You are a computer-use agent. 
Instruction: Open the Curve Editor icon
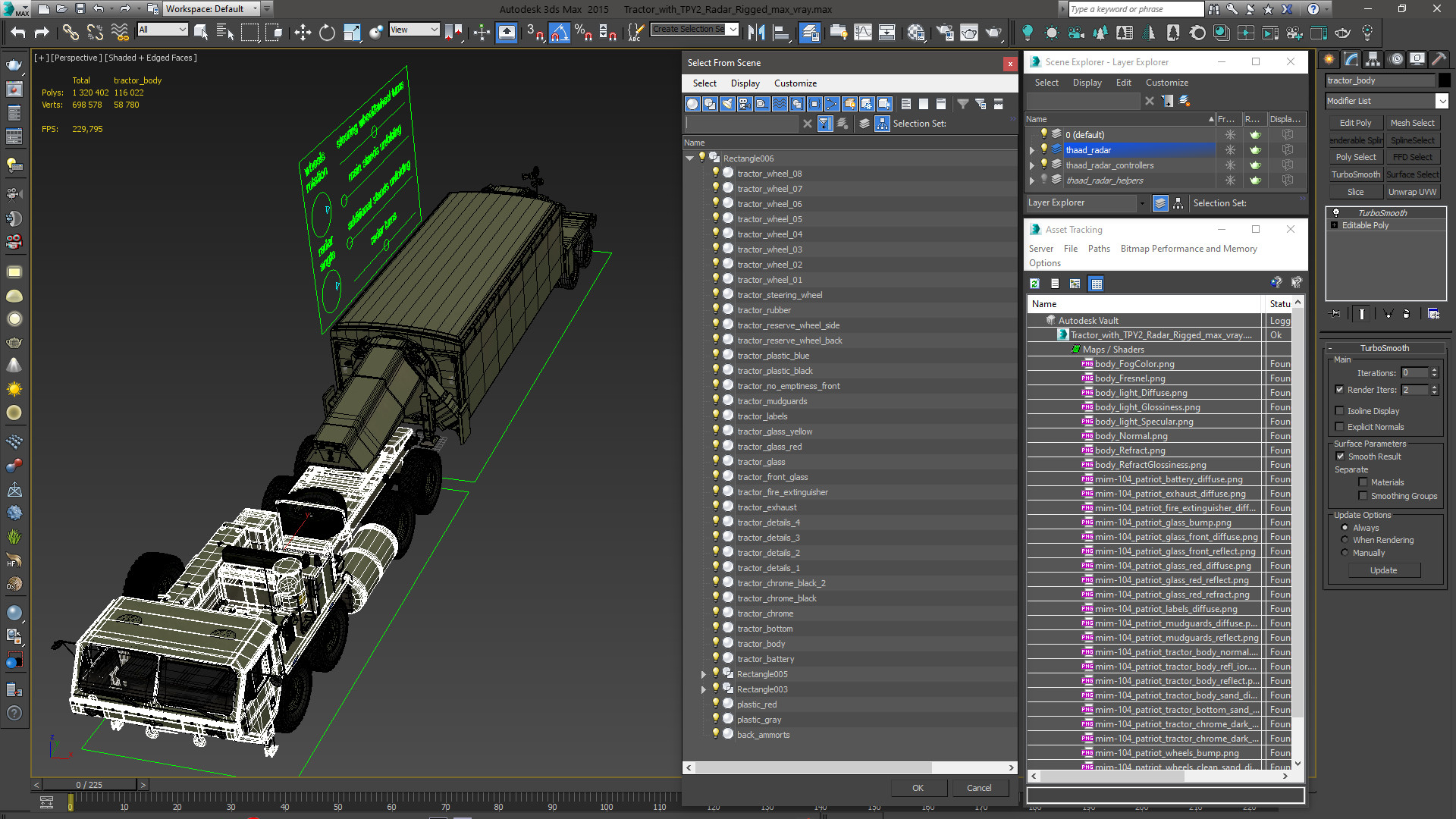point(863,33)
